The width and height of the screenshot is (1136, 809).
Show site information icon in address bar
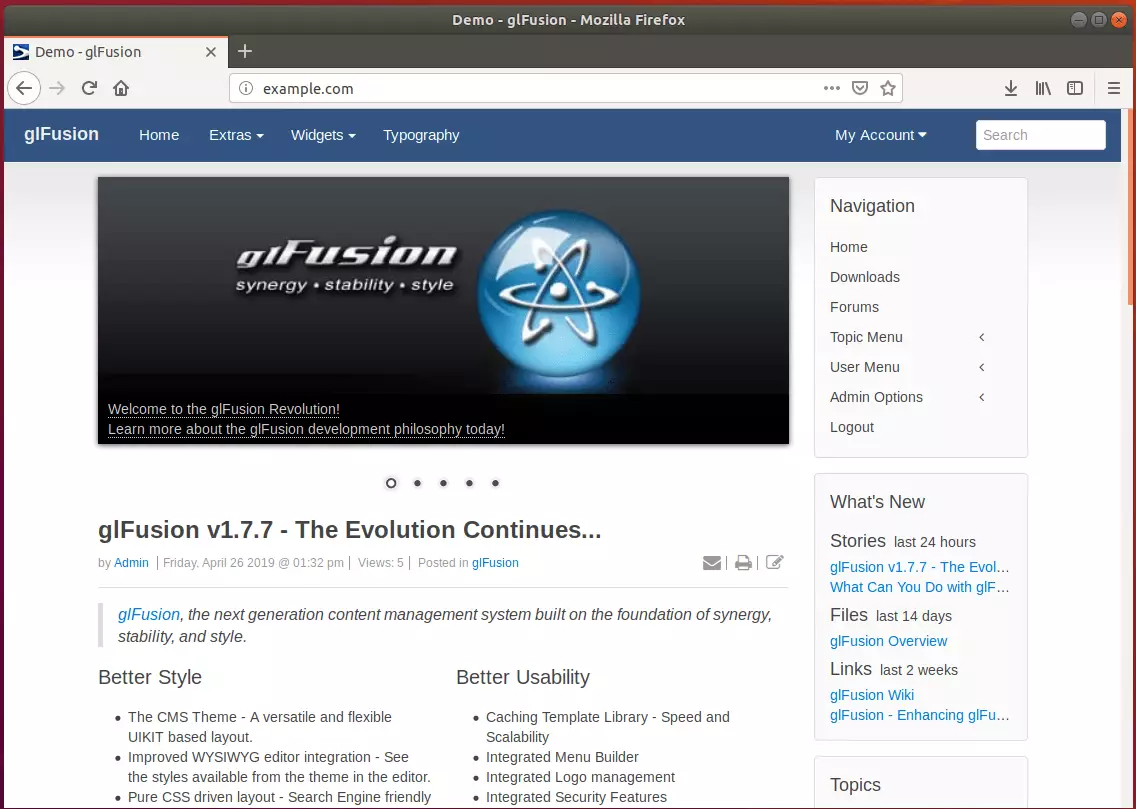[x=246, y=88]
